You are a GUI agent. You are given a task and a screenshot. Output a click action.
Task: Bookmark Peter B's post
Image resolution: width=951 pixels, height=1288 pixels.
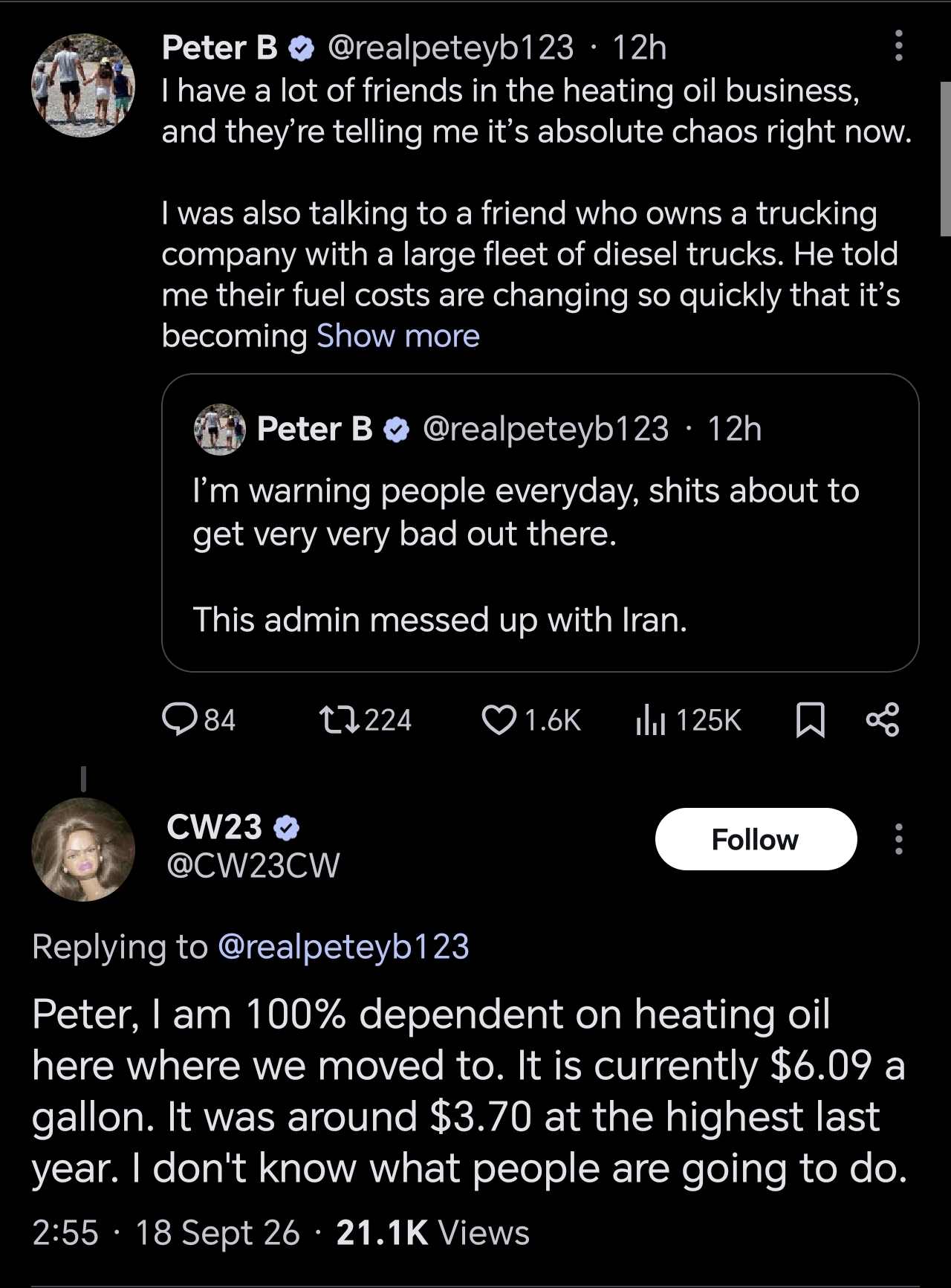coord(810,720)
